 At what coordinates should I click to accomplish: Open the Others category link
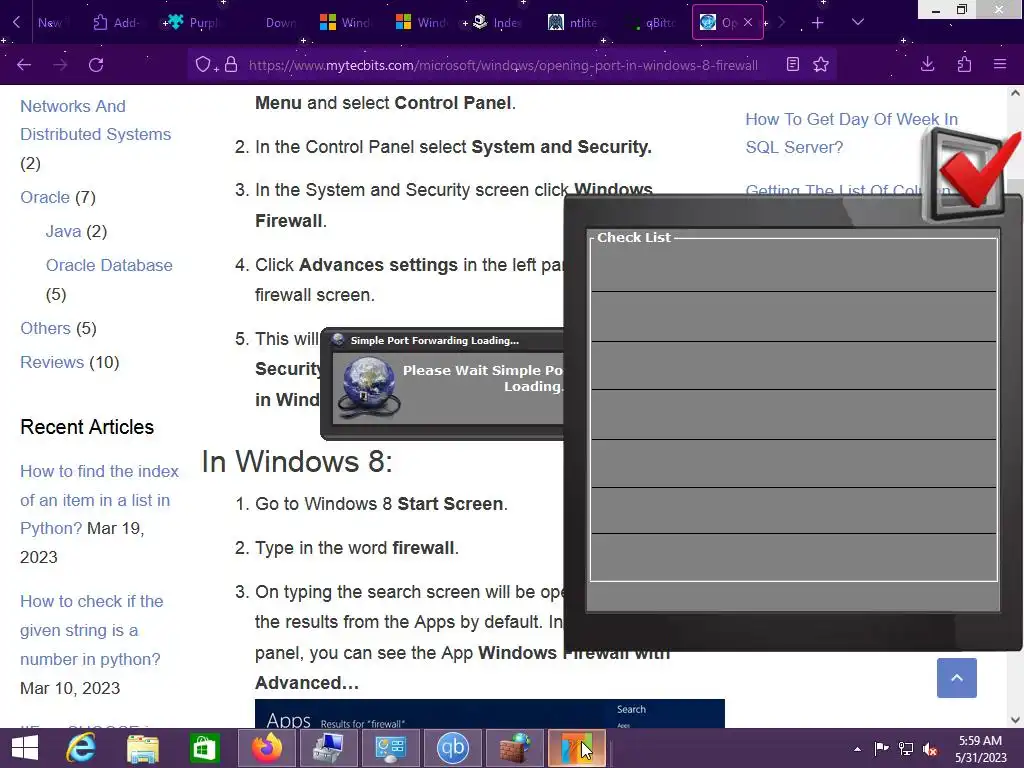point(45,328)
